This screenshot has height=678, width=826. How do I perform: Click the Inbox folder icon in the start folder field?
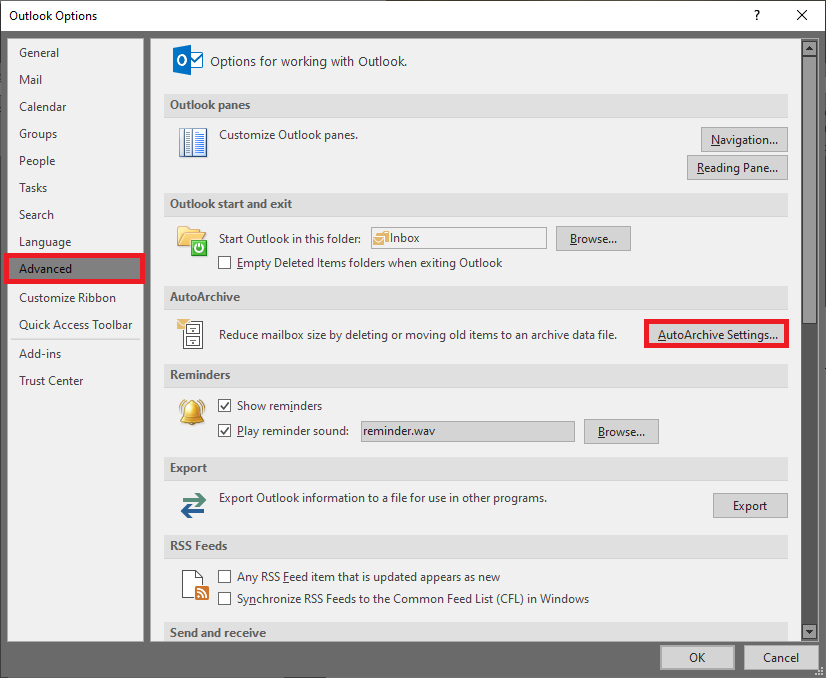[380, 239]
